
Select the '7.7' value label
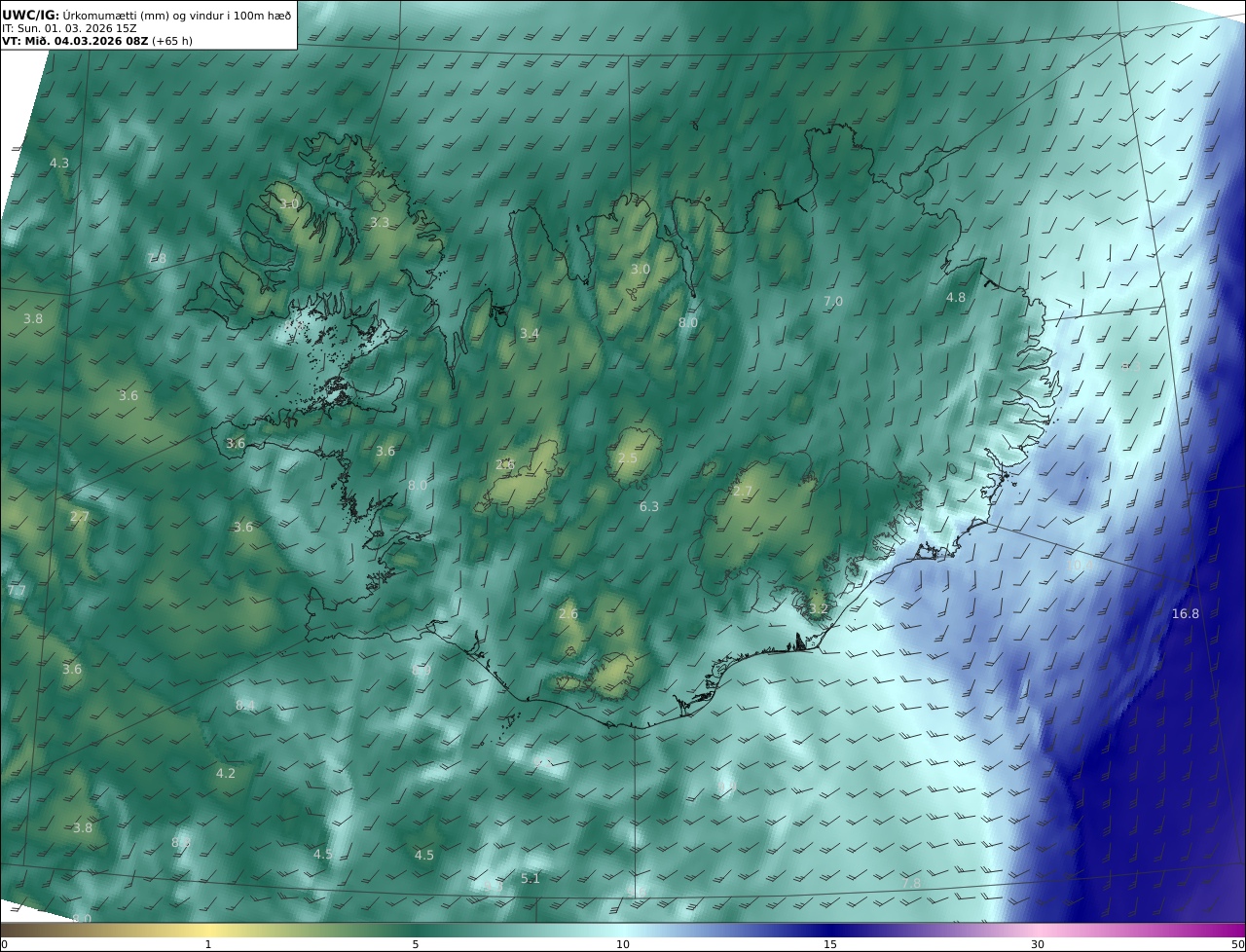click(17, 590)
